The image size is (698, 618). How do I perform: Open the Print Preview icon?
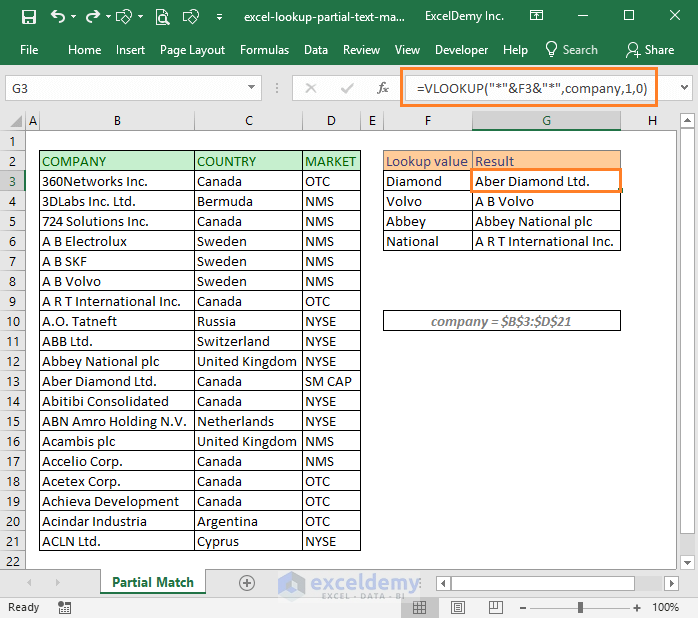pyautogui.click(x=162, y=17)
